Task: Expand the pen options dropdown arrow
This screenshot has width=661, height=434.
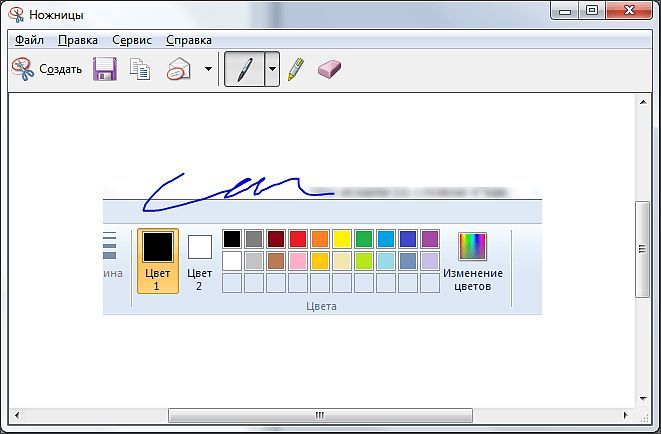Action: (x=272, y=69)
